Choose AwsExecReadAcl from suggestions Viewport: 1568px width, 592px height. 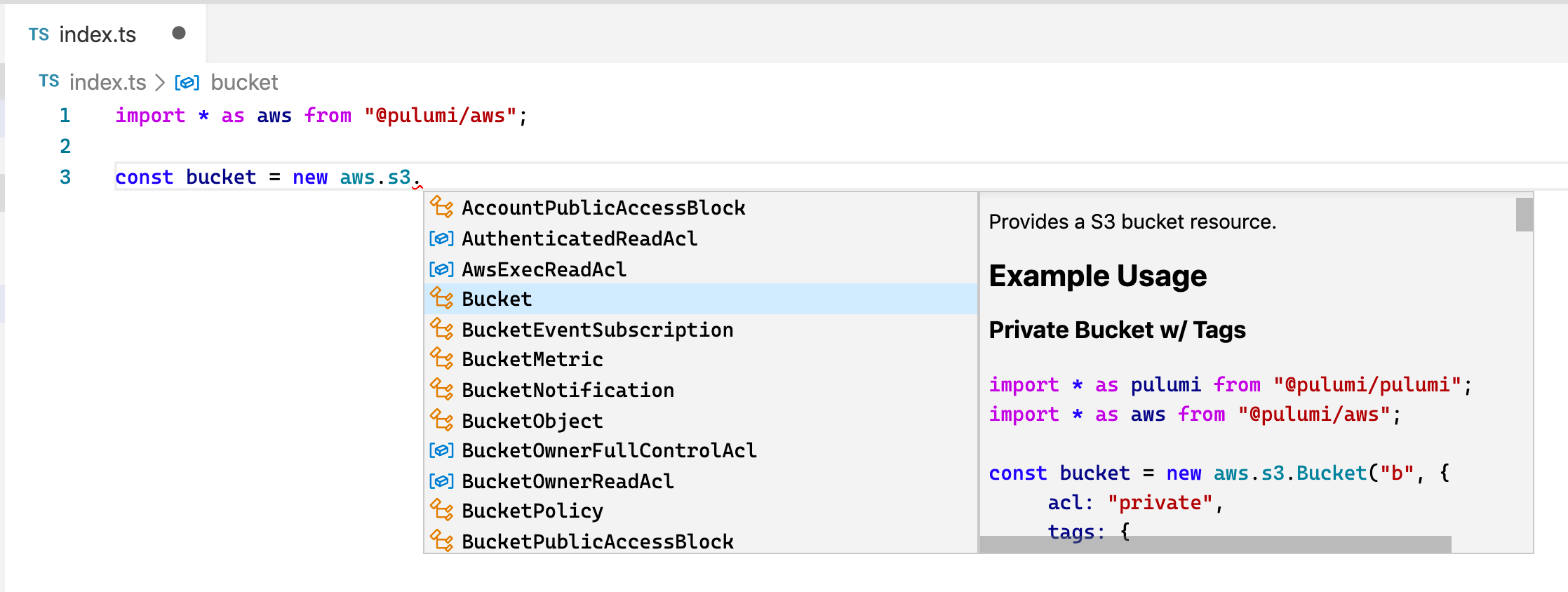pyautogui.click(x=701, y=269)
